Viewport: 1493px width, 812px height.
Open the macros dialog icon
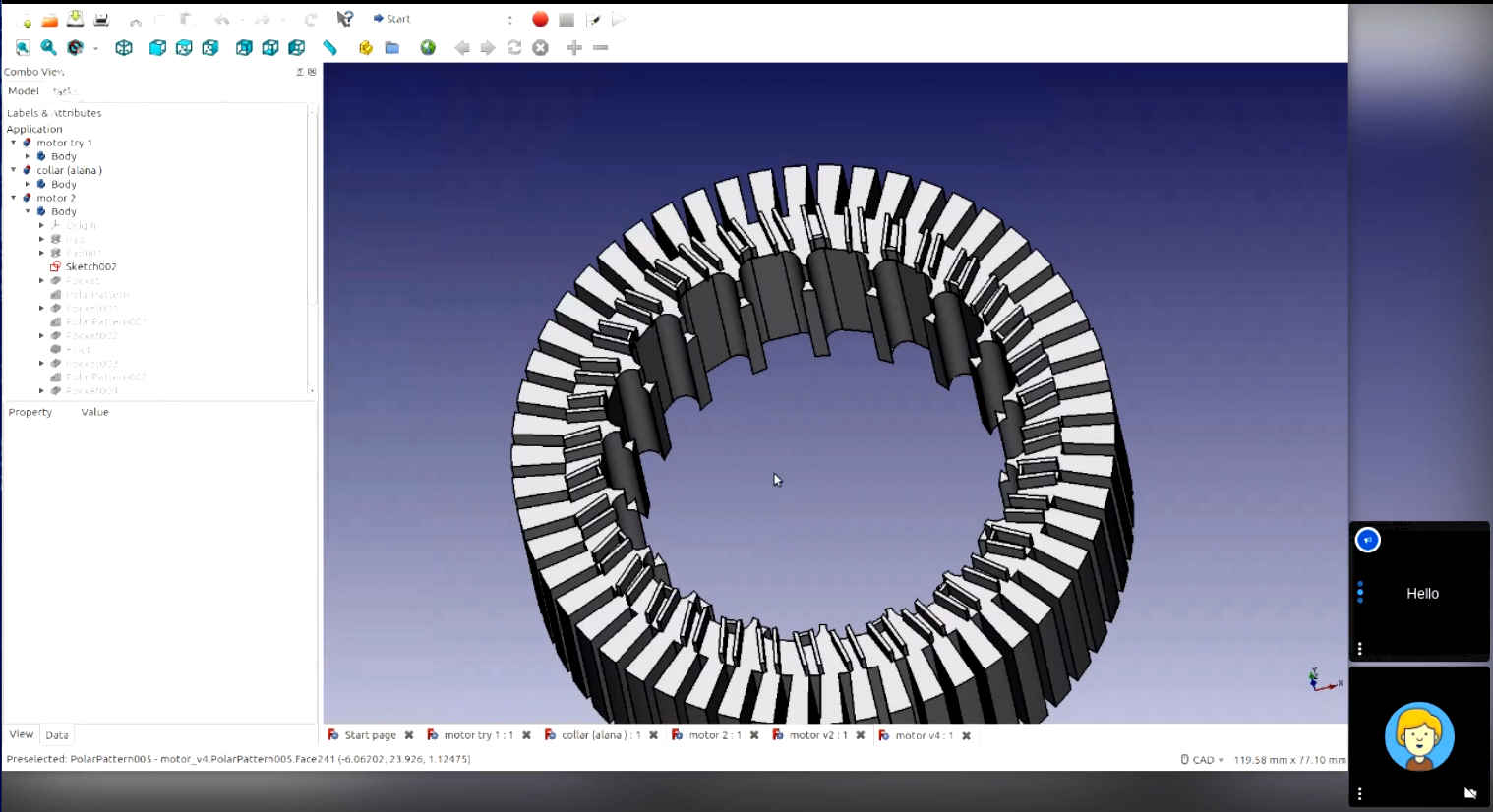click(593, 20)
